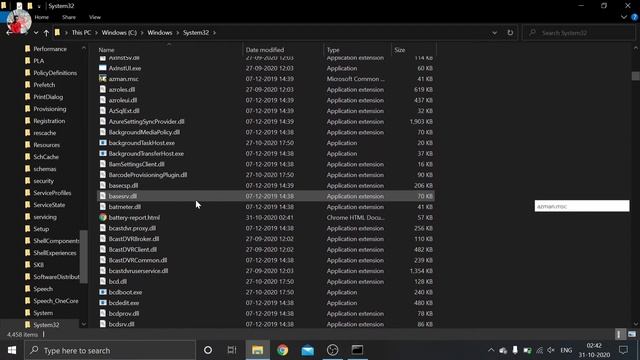The width and height of the screenshot is (640, 360).
Task: Open Cortana from the taskbar
Action: point(208,350)
